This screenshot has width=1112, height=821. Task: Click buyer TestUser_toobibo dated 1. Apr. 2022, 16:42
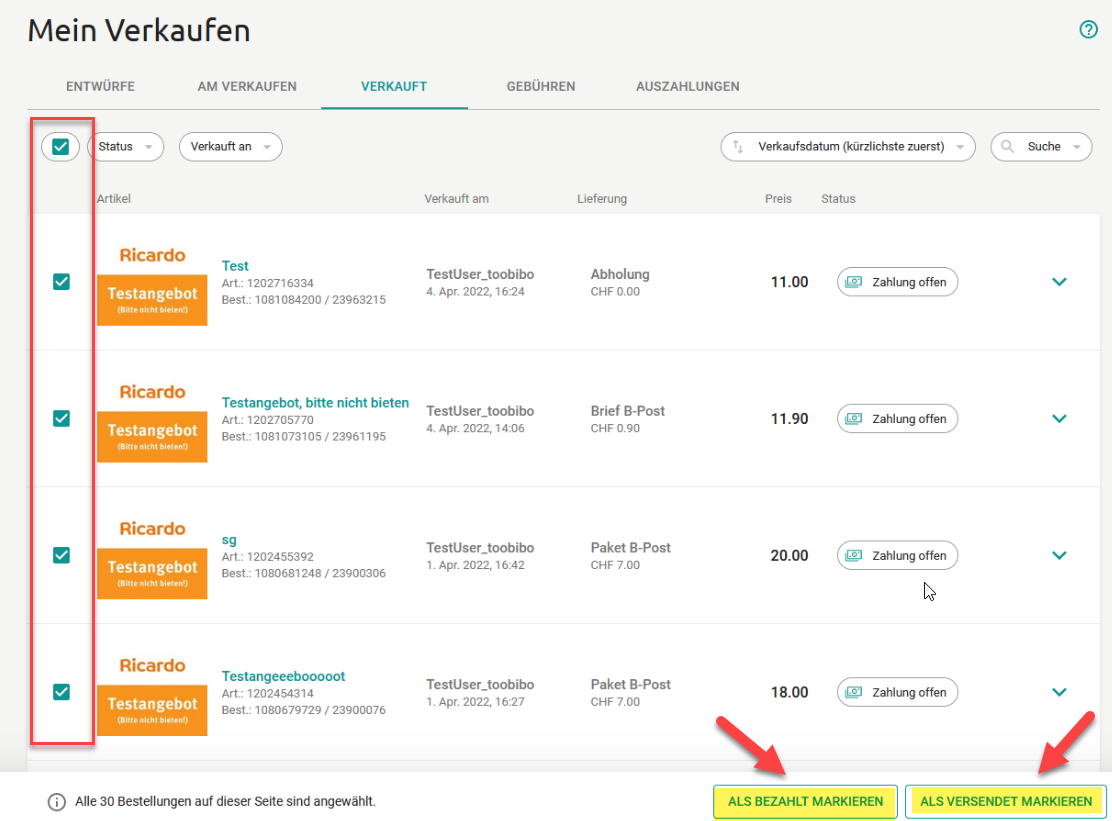pyautogui.click(x=480, y=548)
